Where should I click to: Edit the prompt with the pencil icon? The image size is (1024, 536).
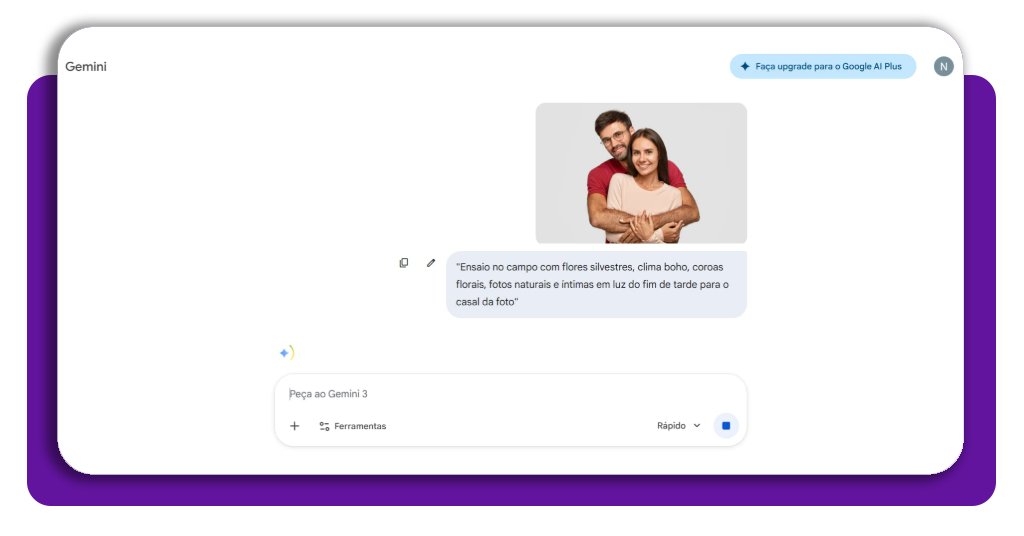click(x=431, y=263)
